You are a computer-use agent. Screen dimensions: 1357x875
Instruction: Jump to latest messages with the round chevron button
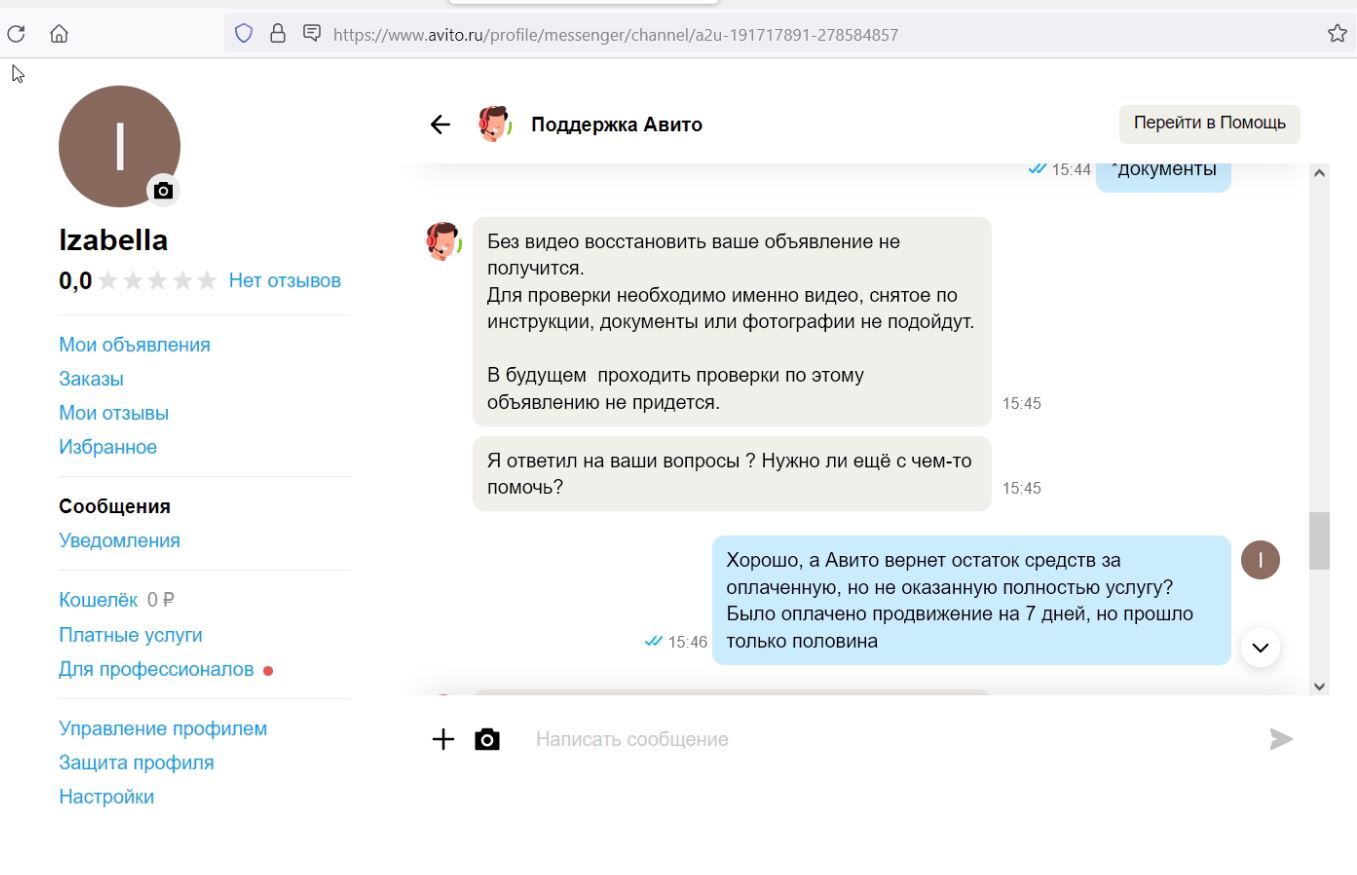[1260, 647]
